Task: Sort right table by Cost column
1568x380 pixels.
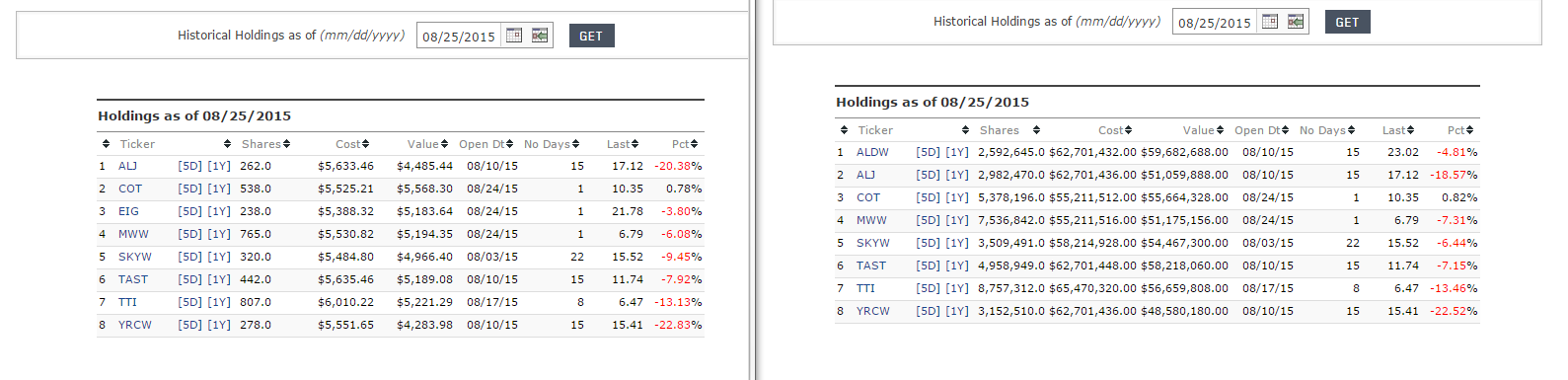Action: pos(1115,130)
